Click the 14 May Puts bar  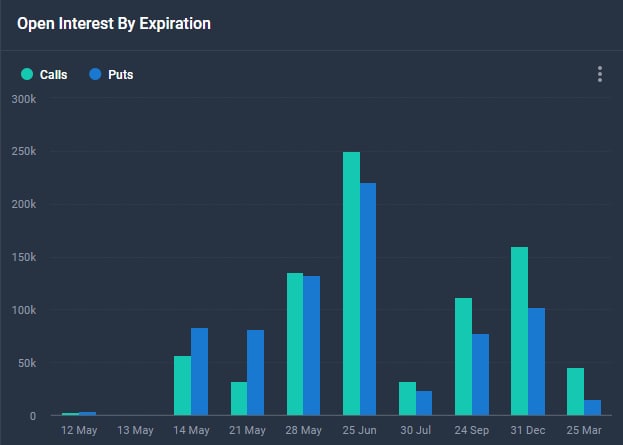pos(199,371)
